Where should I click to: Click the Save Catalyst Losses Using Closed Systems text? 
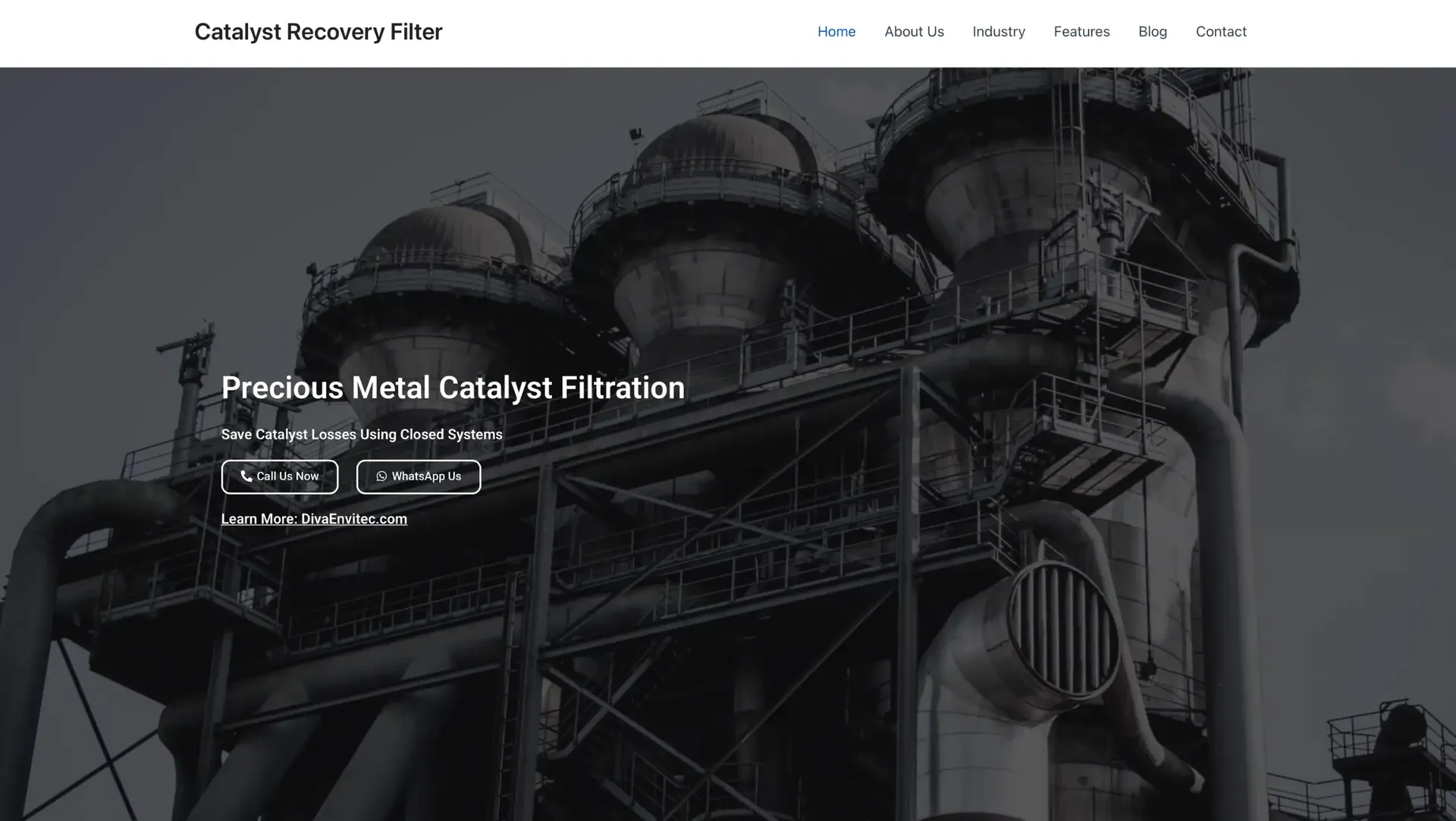tap(362, 435)
